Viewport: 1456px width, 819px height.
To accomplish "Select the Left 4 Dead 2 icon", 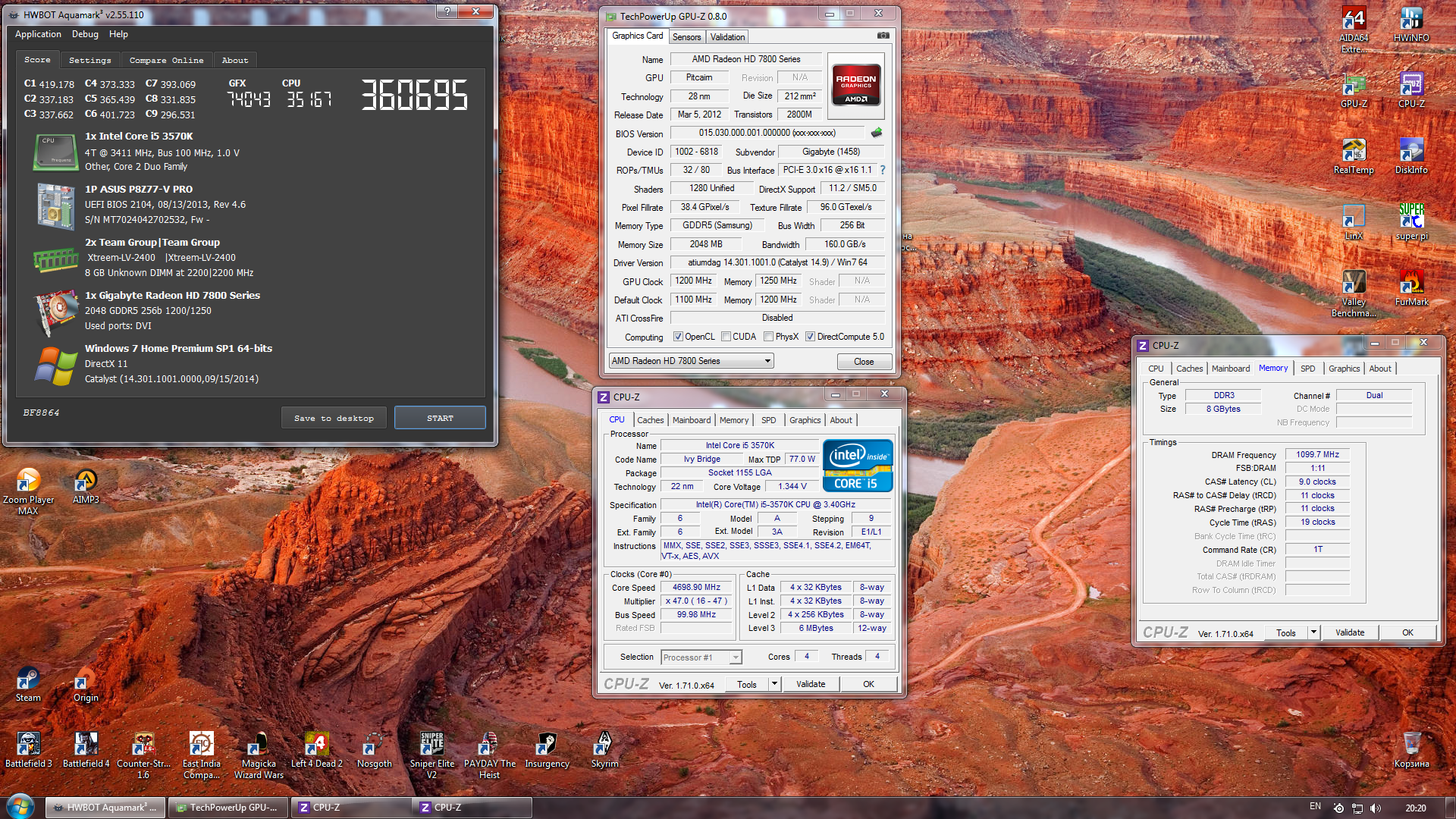I will (x=316, y=750).
